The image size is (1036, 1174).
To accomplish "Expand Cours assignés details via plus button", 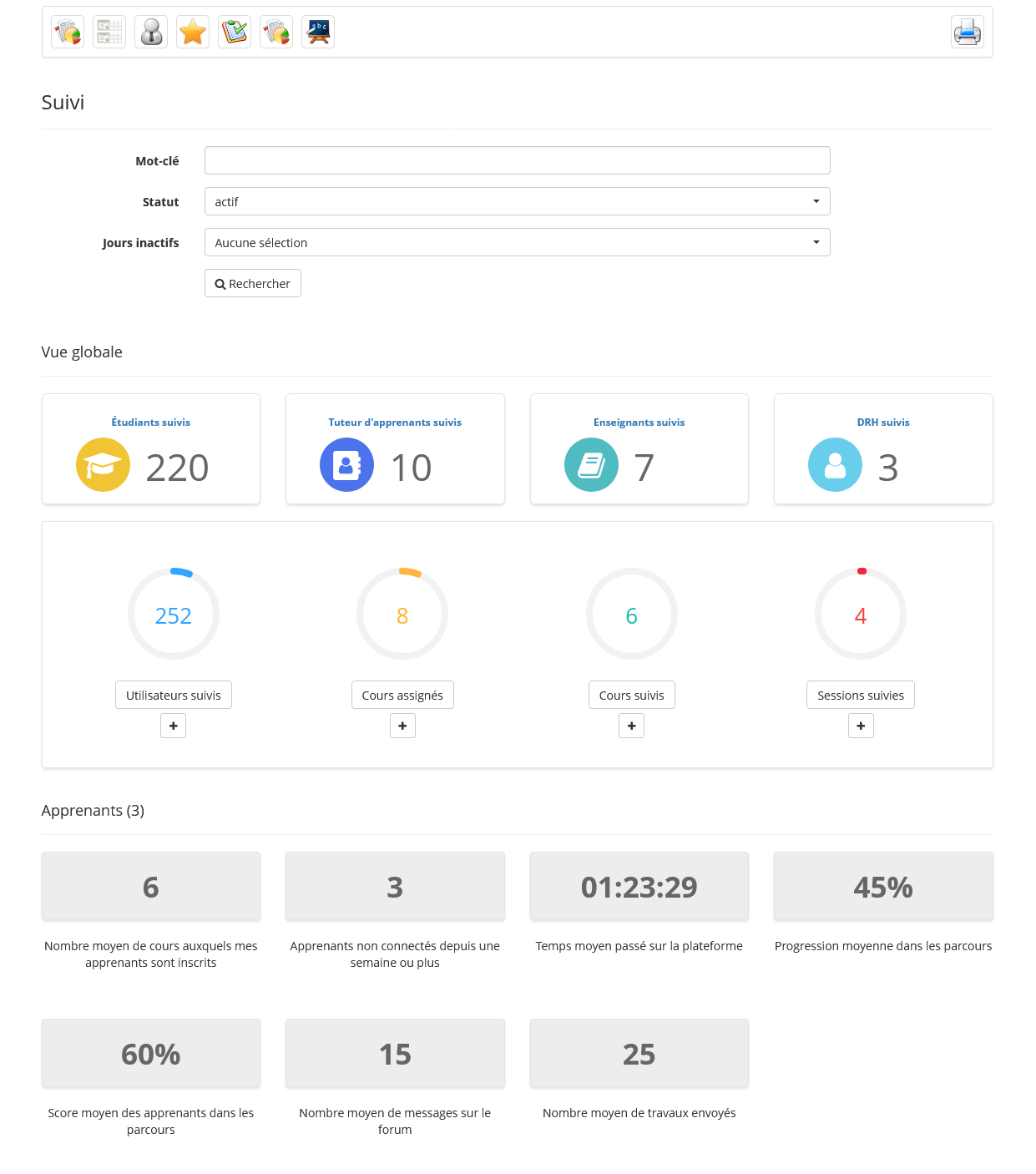I will pos(402,726).
